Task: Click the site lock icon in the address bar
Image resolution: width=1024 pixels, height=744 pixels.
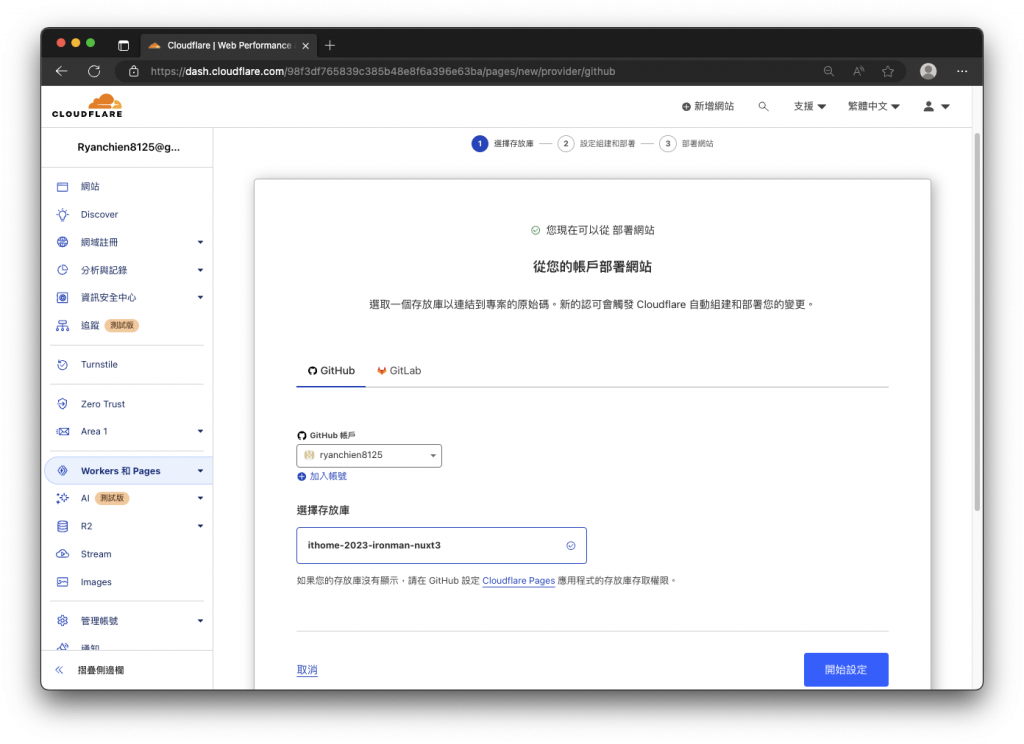Action: 134,71
